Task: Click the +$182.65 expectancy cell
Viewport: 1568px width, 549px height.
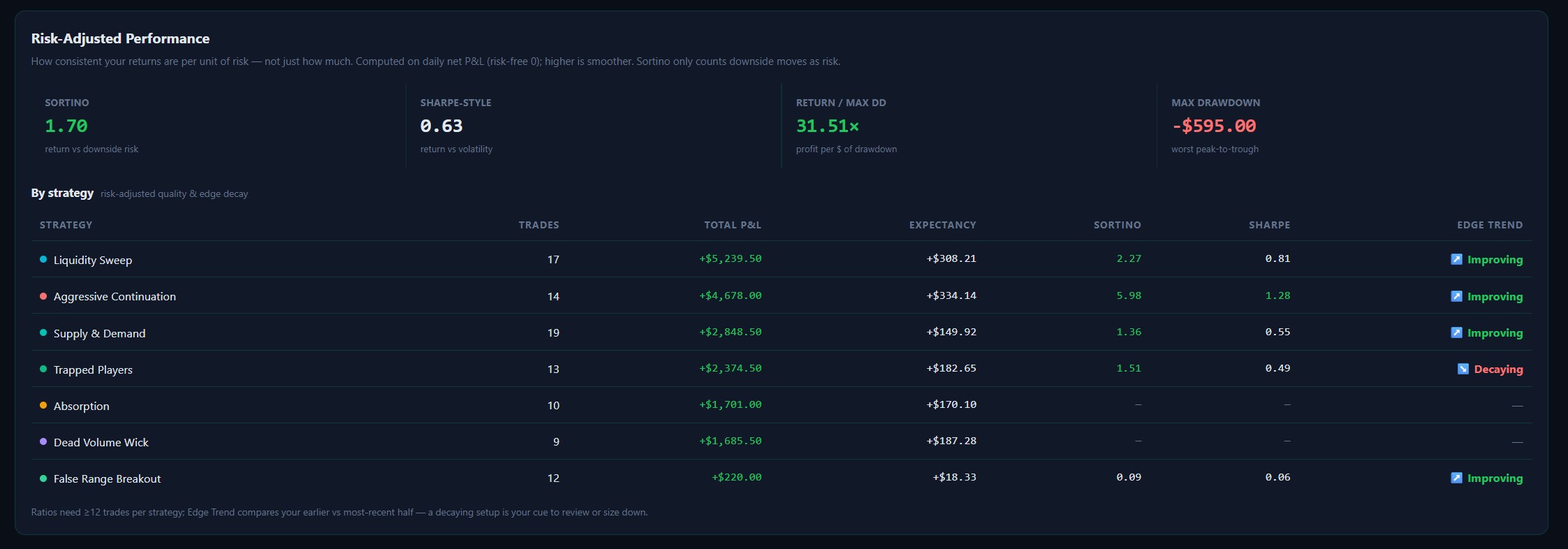Action: [x=951, y=368]
